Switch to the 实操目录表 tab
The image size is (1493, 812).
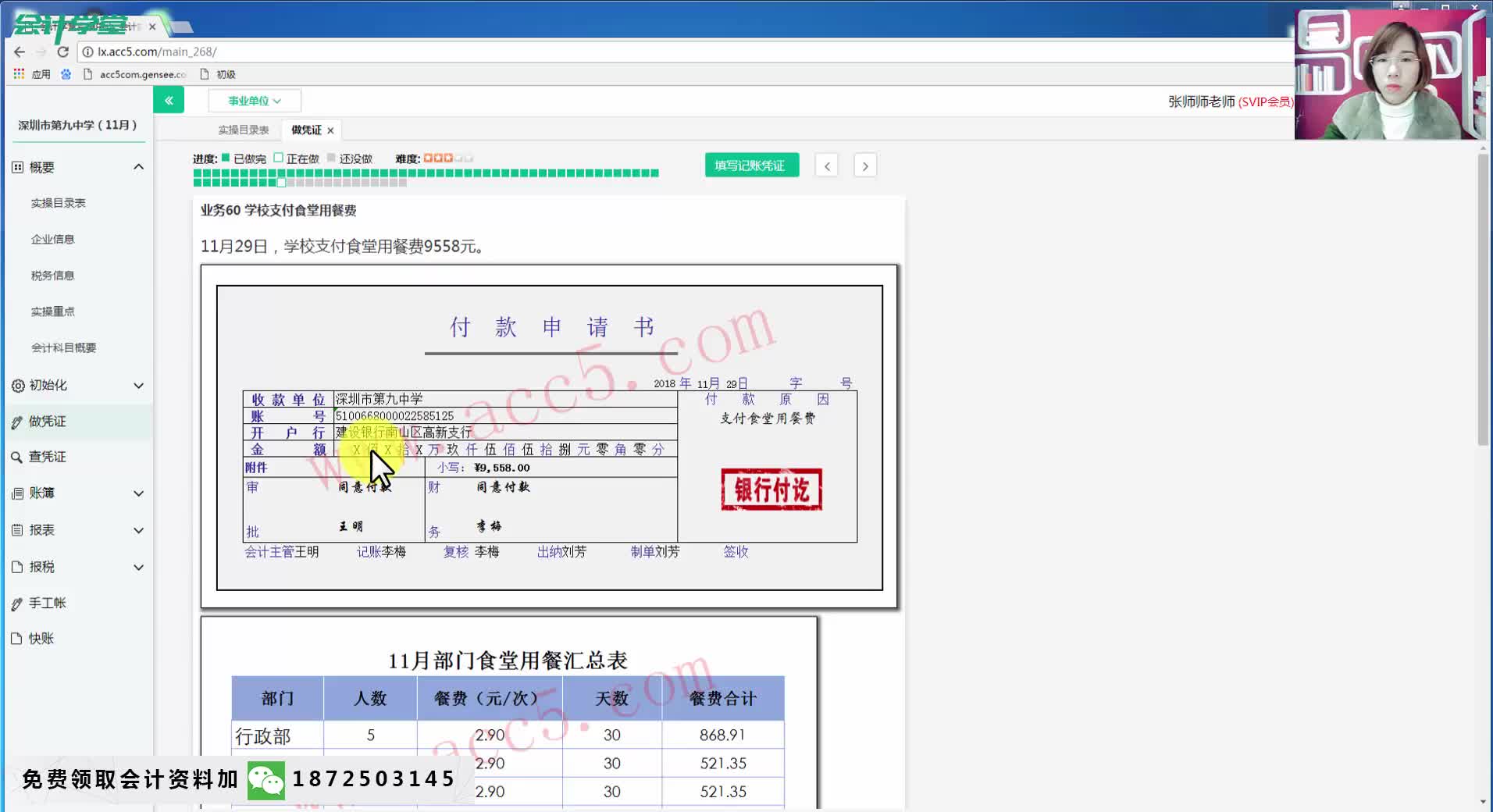(x=243, y=129)
